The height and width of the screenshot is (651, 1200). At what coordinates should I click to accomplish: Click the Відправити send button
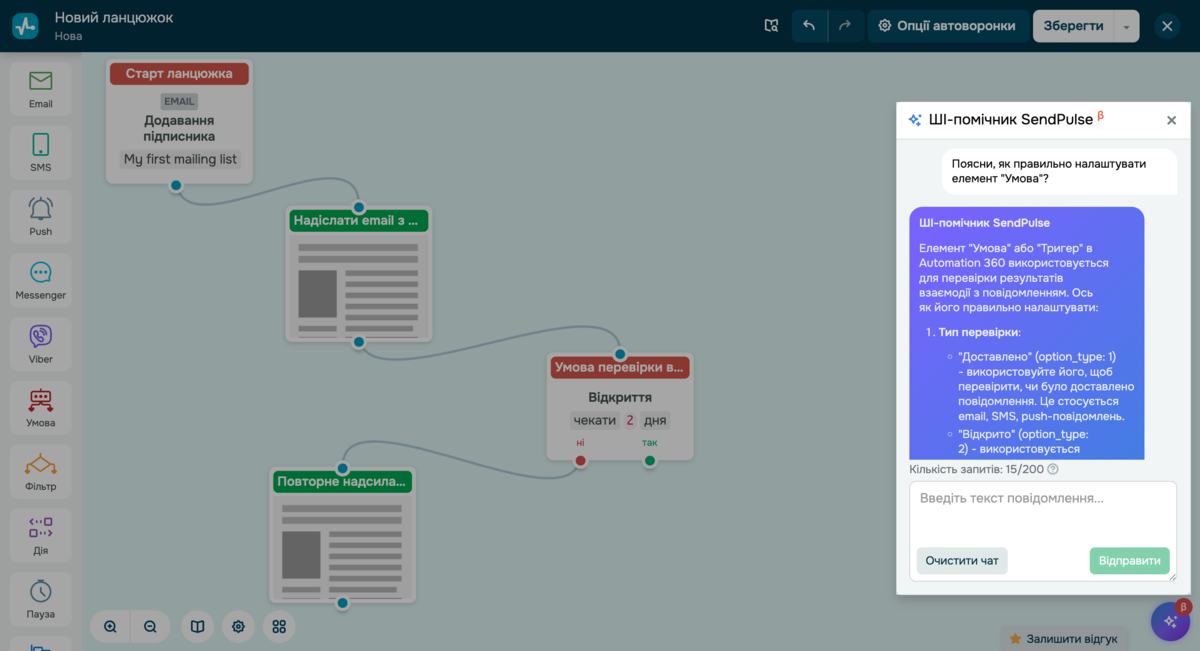point(1130,560)
